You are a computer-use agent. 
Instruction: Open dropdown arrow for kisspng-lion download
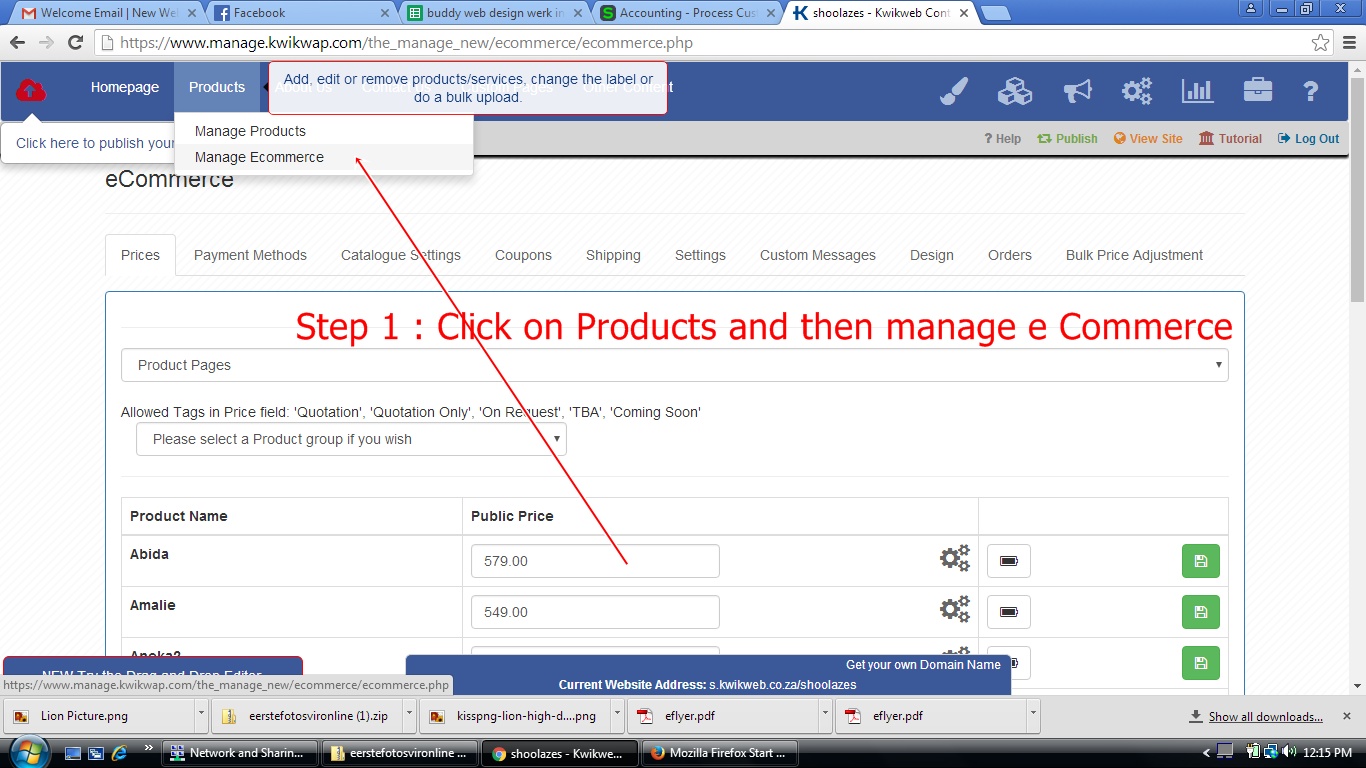pyautogui.click(x=617, y=716)
